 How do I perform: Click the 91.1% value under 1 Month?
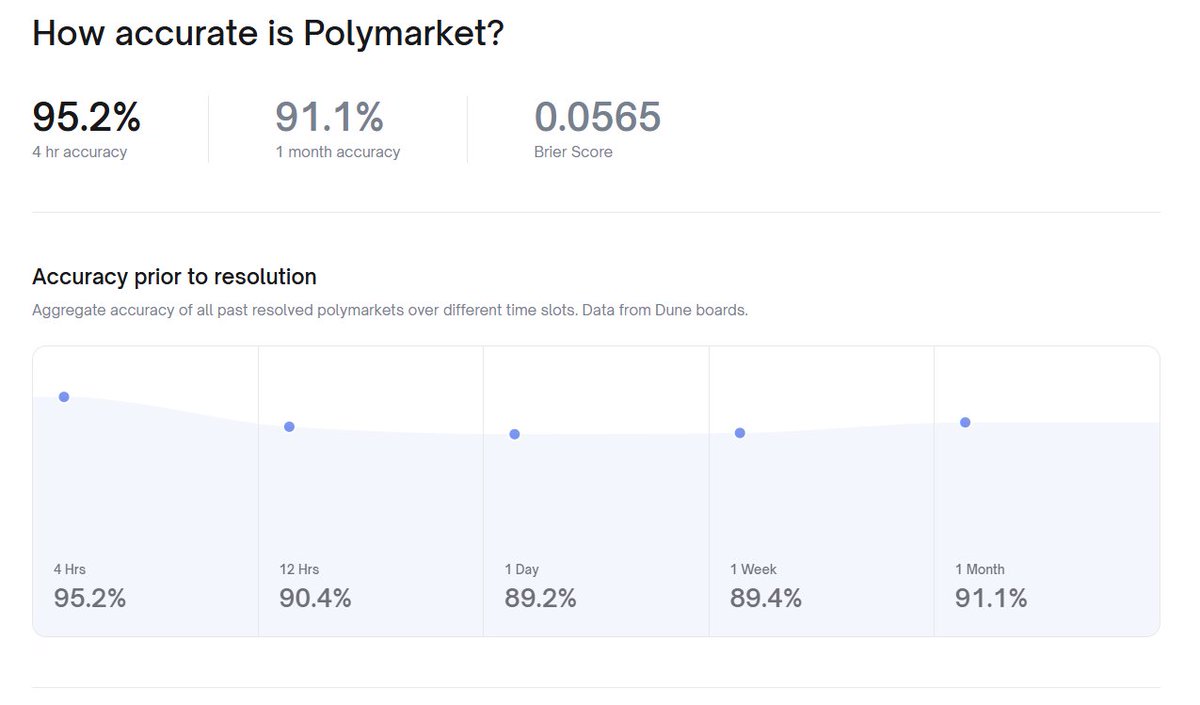pyautogui.click(x=991, y=599)
